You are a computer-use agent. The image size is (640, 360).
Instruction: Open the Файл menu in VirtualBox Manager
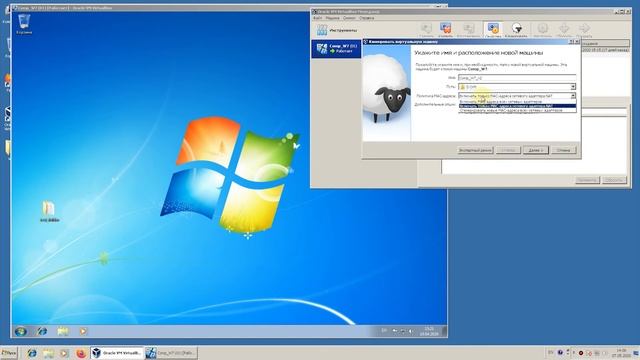pyautogui.click(x=318, y=18)
